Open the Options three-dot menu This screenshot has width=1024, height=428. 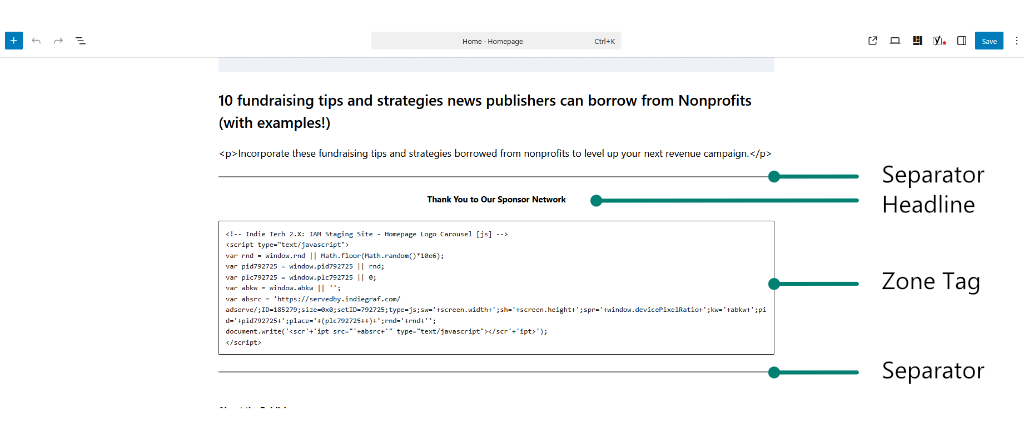(1012, 41)
